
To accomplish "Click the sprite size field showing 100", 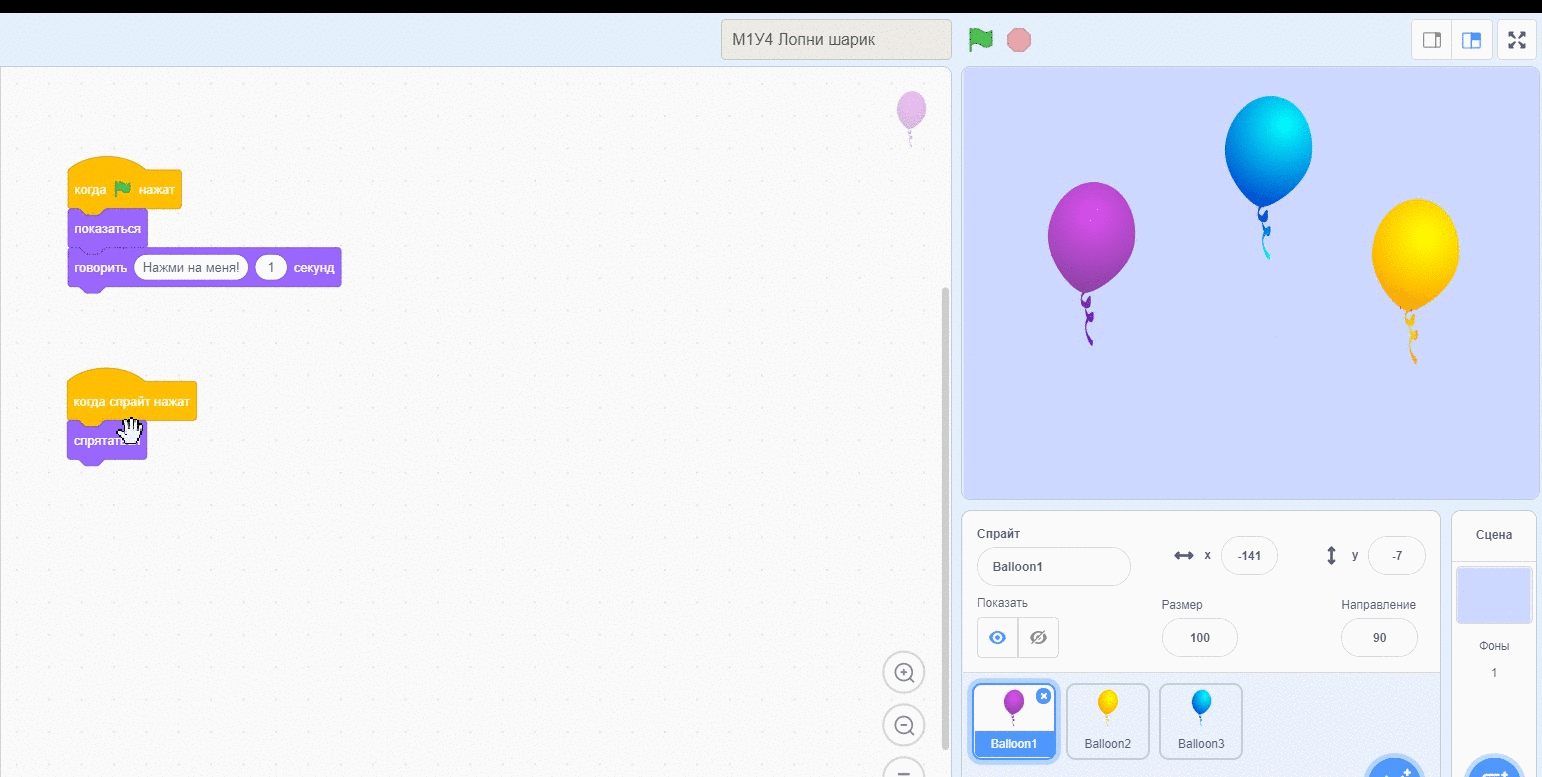I will tap(1199, 638).
